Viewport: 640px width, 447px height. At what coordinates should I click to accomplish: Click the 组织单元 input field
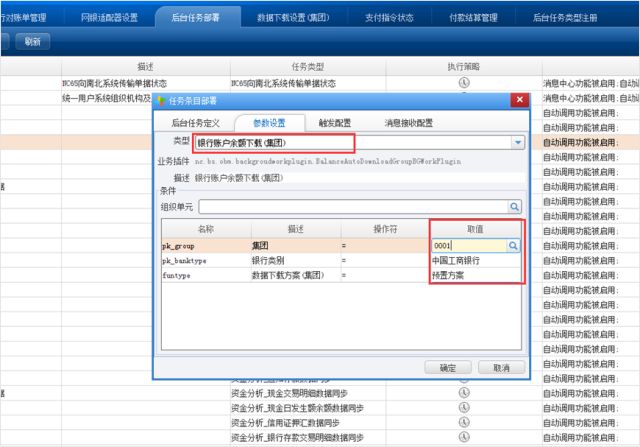(353, 207)
